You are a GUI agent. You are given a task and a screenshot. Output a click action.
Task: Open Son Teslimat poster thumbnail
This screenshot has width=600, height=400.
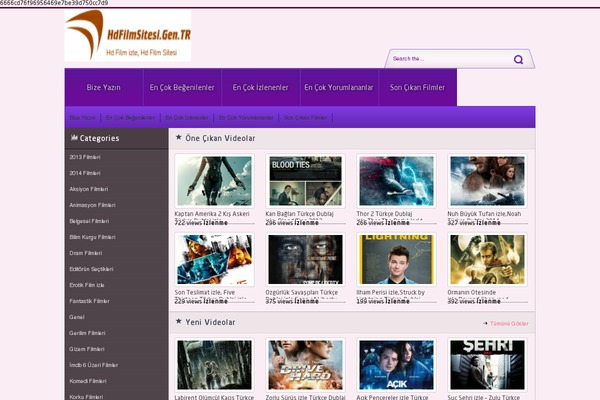click(x=214, y=260)
